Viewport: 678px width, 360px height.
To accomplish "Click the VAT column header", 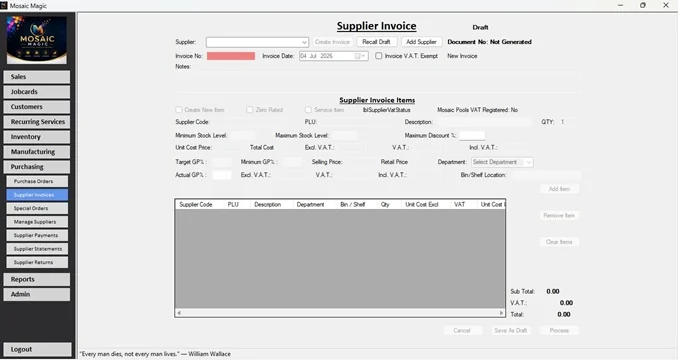I will coord(464,204).
